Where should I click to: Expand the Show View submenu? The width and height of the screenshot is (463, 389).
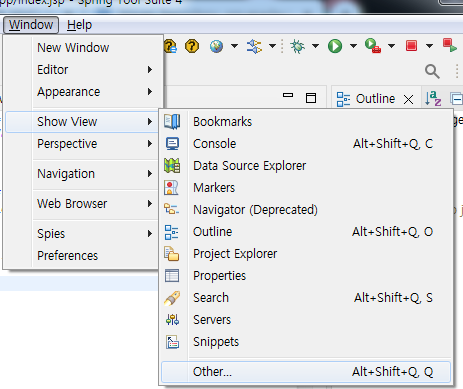point(82,122)
